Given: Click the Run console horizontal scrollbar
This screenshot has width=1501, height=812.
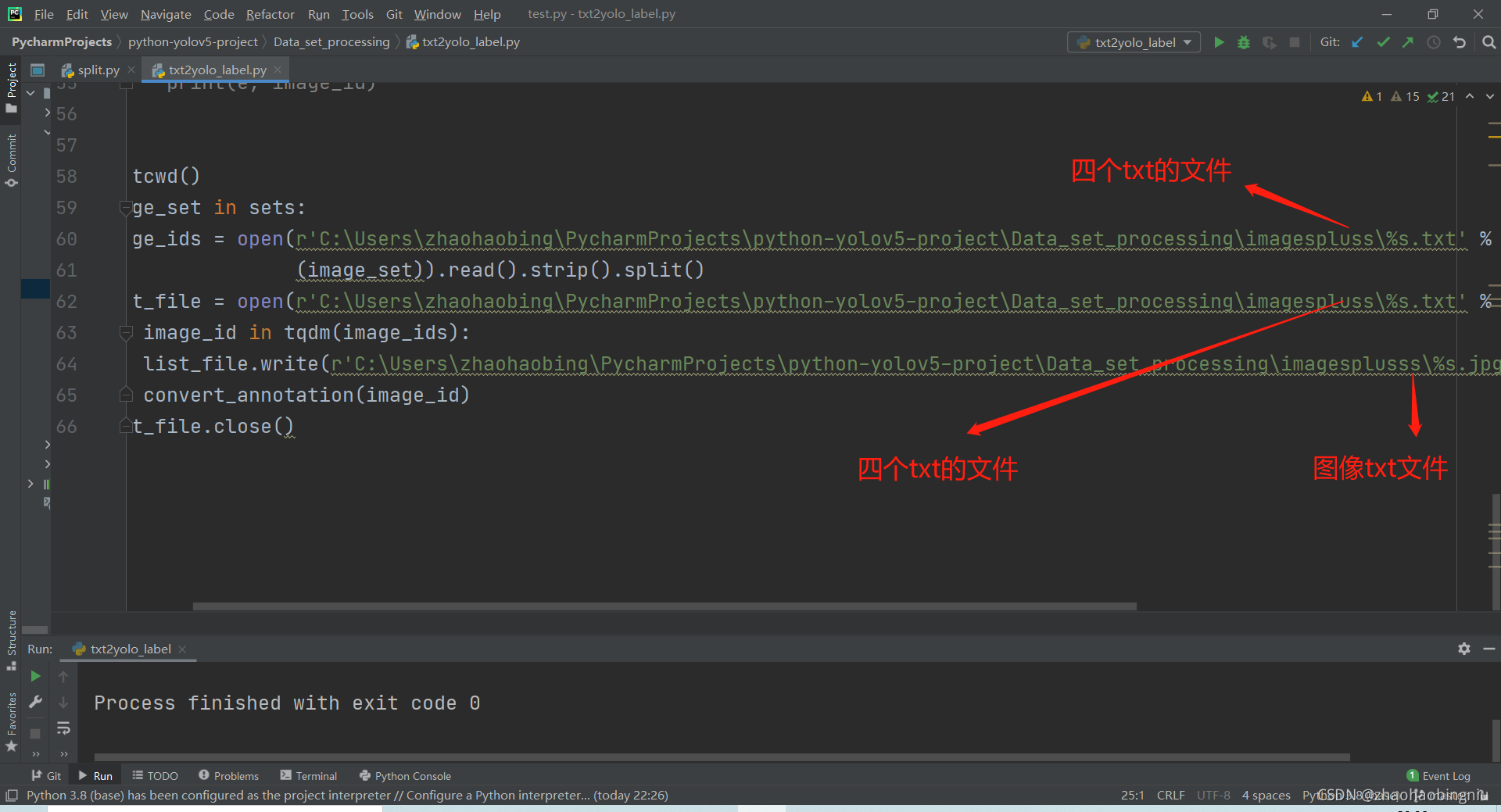Looking at the screenshot, I should pyautogui.click(x=722, y=757).
